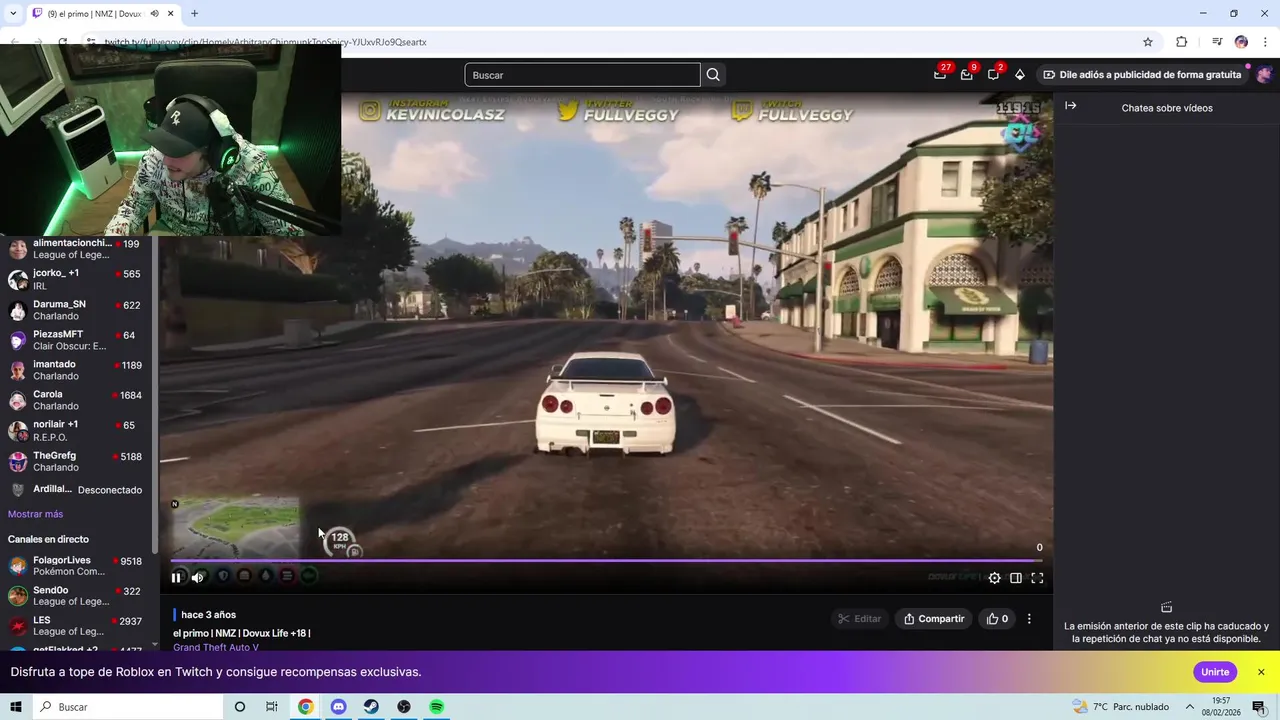The width and height of the screenshot is (1280, 720).
Task: Open the clip's three-dot options menu
Action: pos(1029,619)
